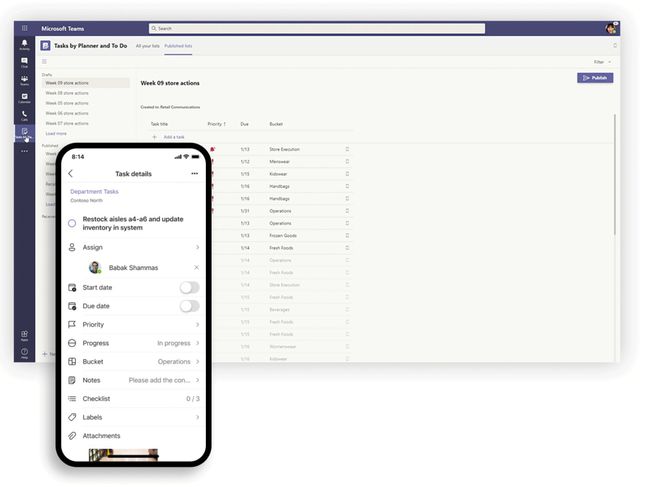This screenshot has height=487, width=650.
Task: Toggle the Due date switch on phone
Action: click(189, 306)
